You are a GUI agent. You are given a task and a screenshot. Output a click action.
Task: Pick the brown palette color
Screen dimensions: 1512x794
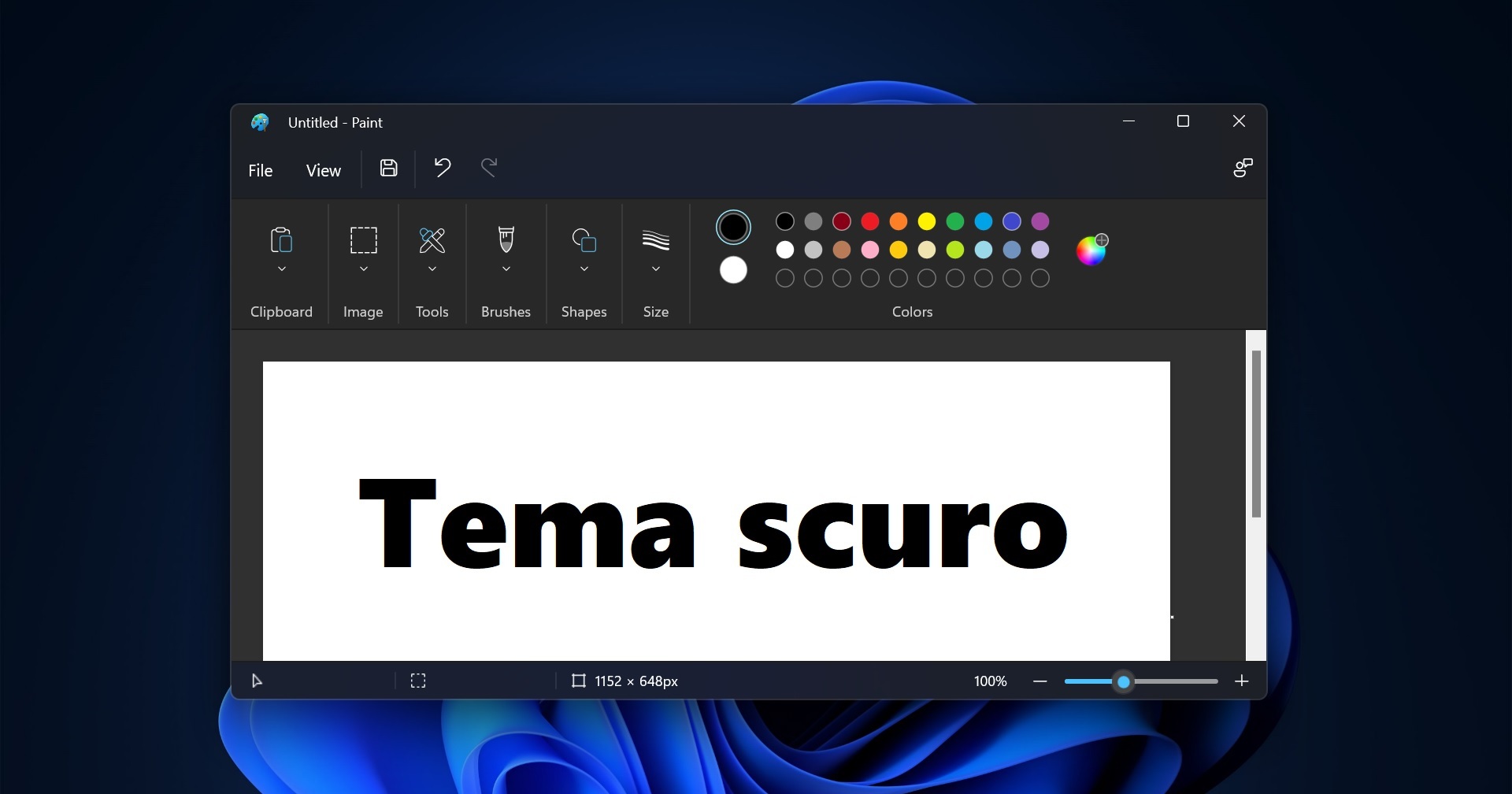tap(842, 250)
